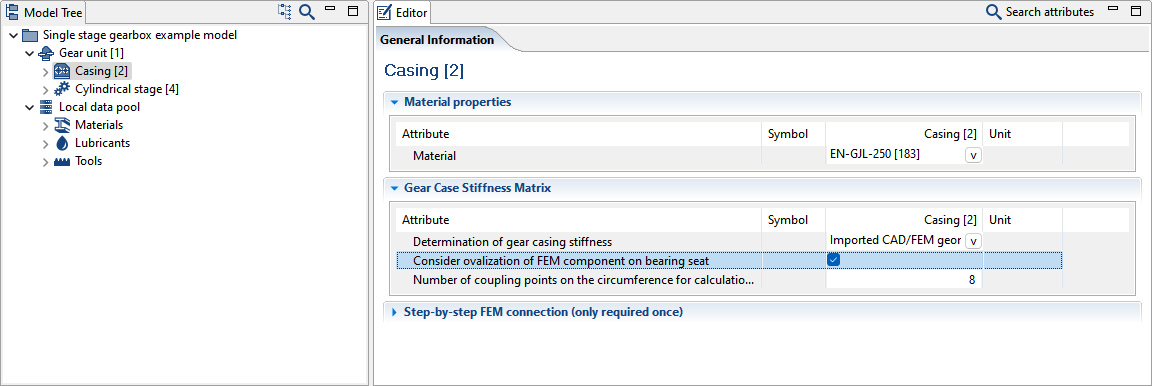Click the Lubricants droplet icon
Viewport: 1152px width, 386px height.
coord(62,143)
